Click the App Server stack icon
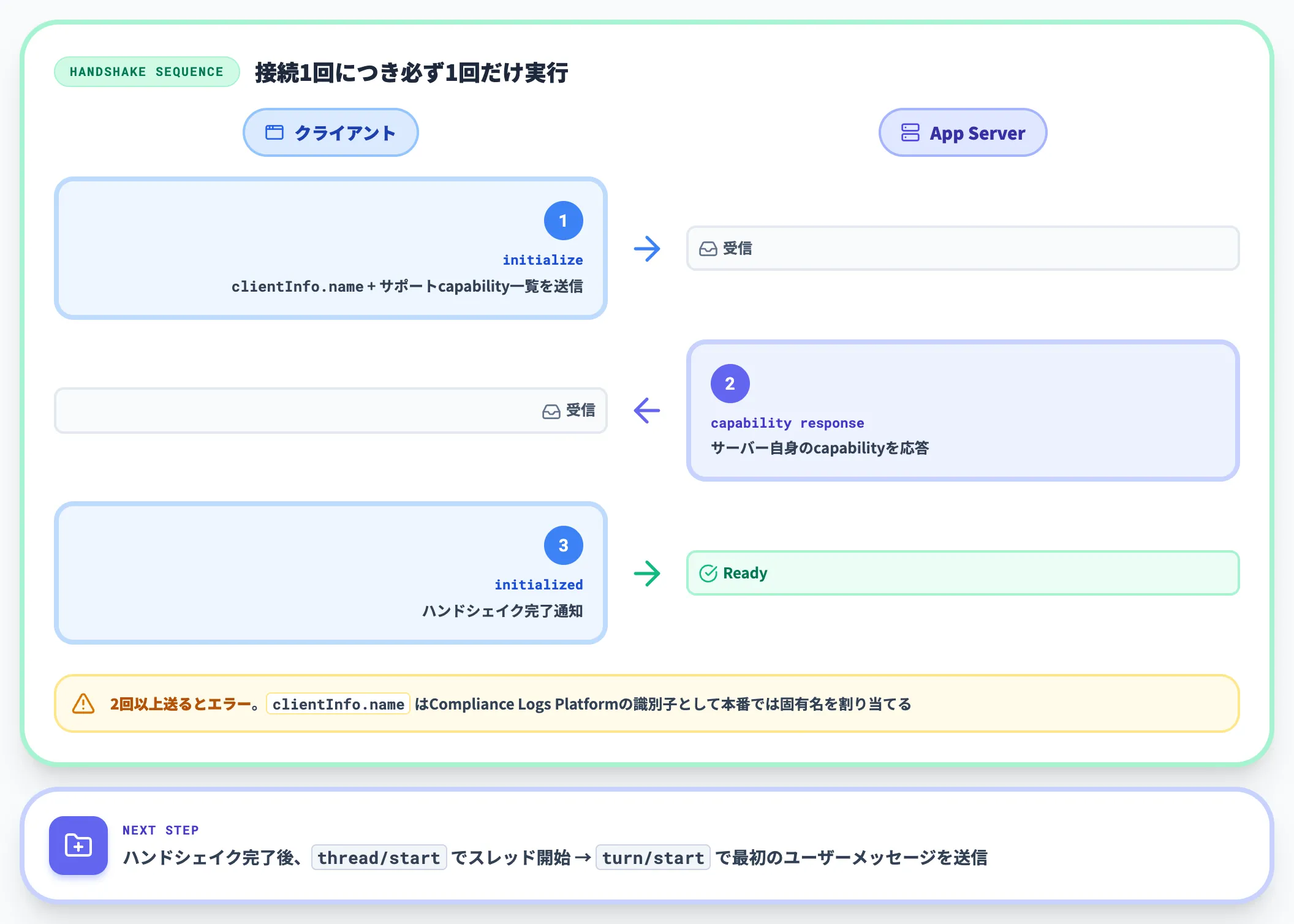The image size is (1294, 924). click(x=910, y=132)
